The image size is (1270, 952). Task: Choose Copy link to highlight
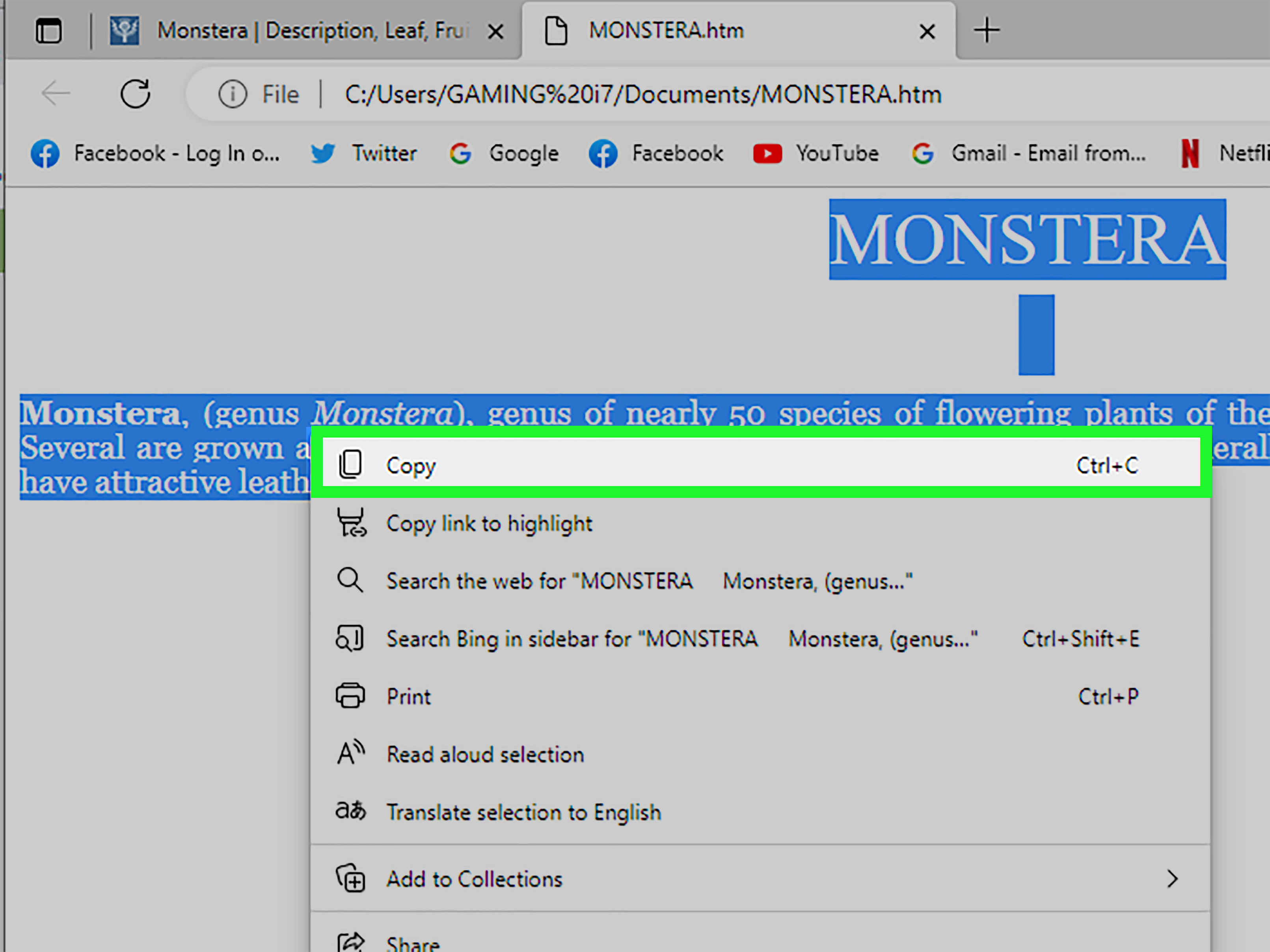pyautogui.click(x=489, y=523)
